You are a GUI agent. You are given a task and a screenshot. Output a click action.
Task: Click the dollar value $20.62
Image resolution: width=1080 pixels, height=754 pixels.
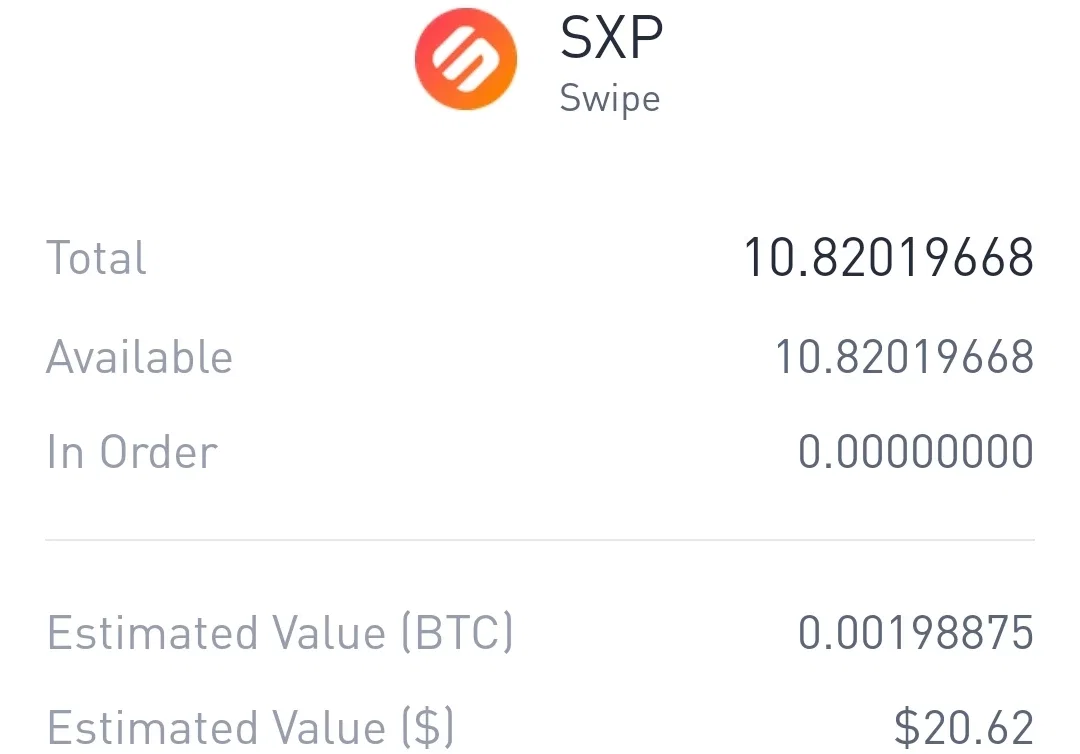[x=964, y=727]
